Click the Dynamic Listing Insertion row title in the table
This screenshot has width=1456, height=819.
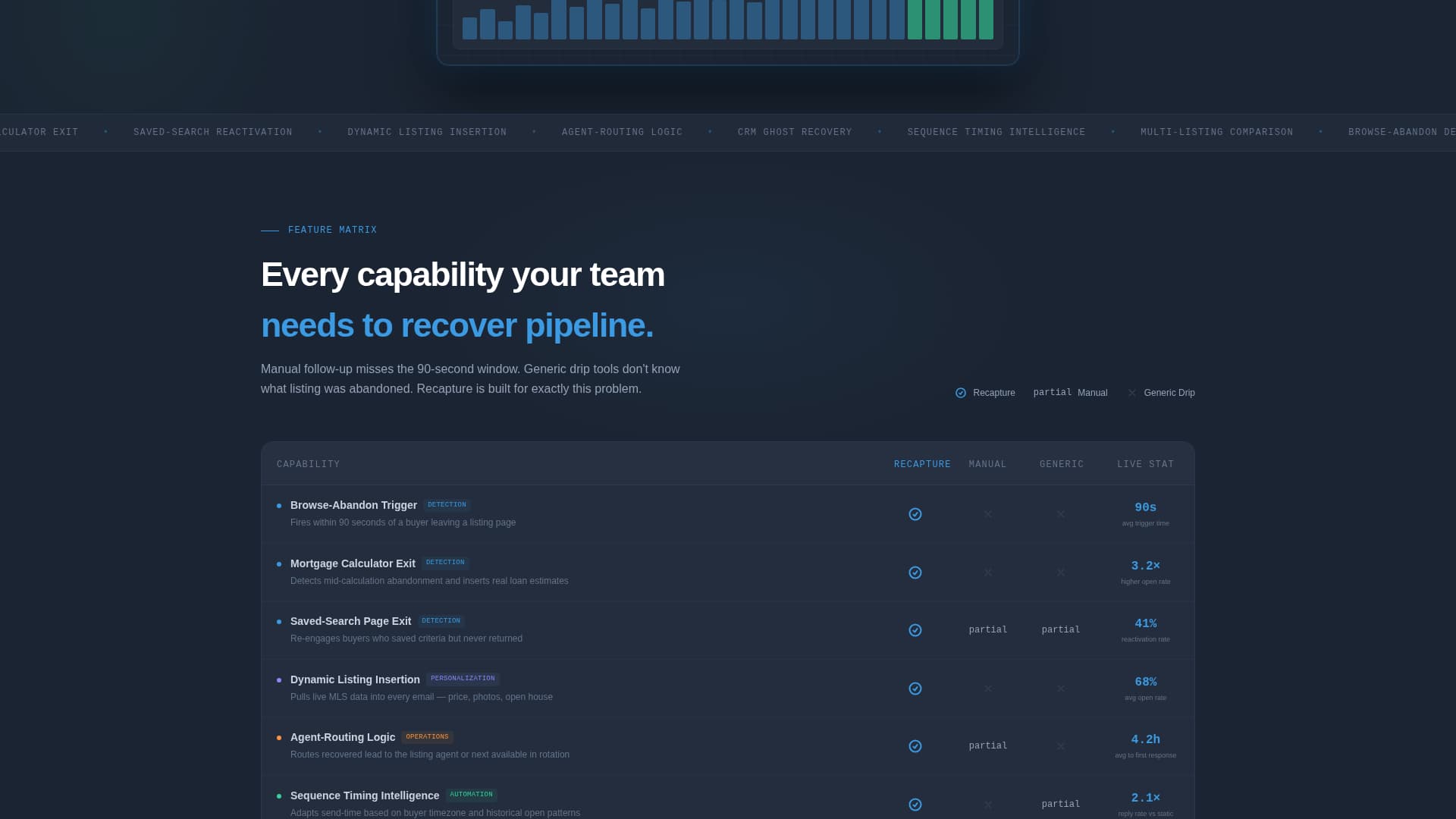(355, 679)
